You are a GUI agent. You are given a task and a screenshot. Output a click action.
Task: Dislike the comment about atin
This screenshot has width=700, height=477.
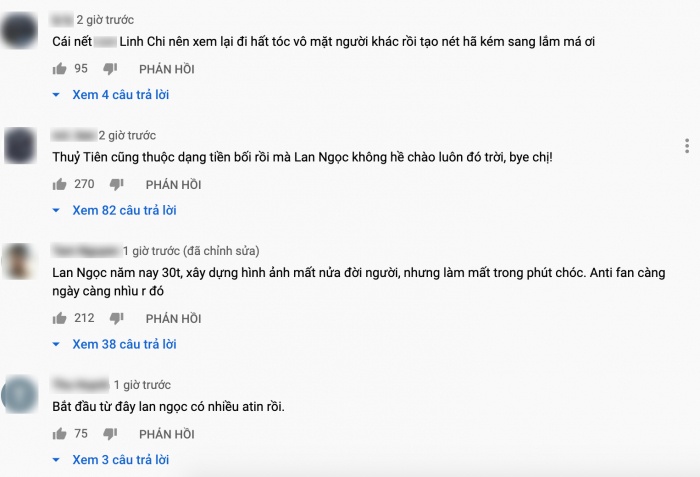pyautogui.click(x=110, y=434)
